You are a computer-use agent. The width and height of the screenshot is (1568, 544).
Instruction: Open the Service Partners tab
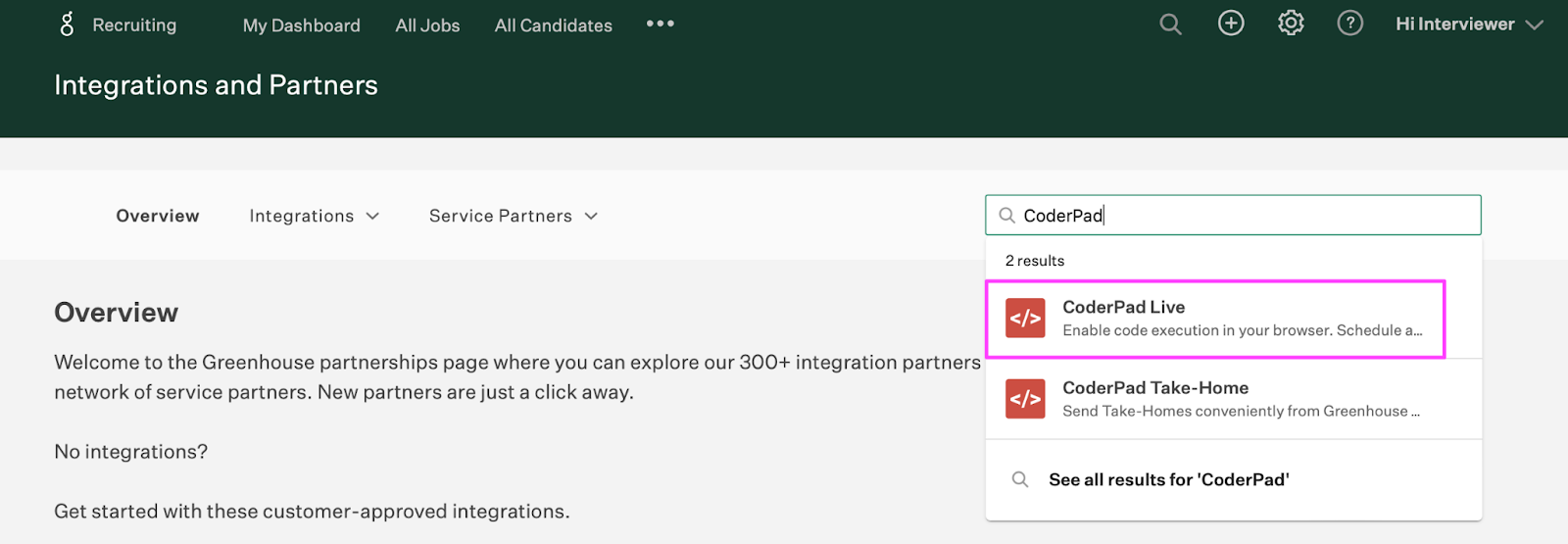pyautogui.click(x=501, y=216)
